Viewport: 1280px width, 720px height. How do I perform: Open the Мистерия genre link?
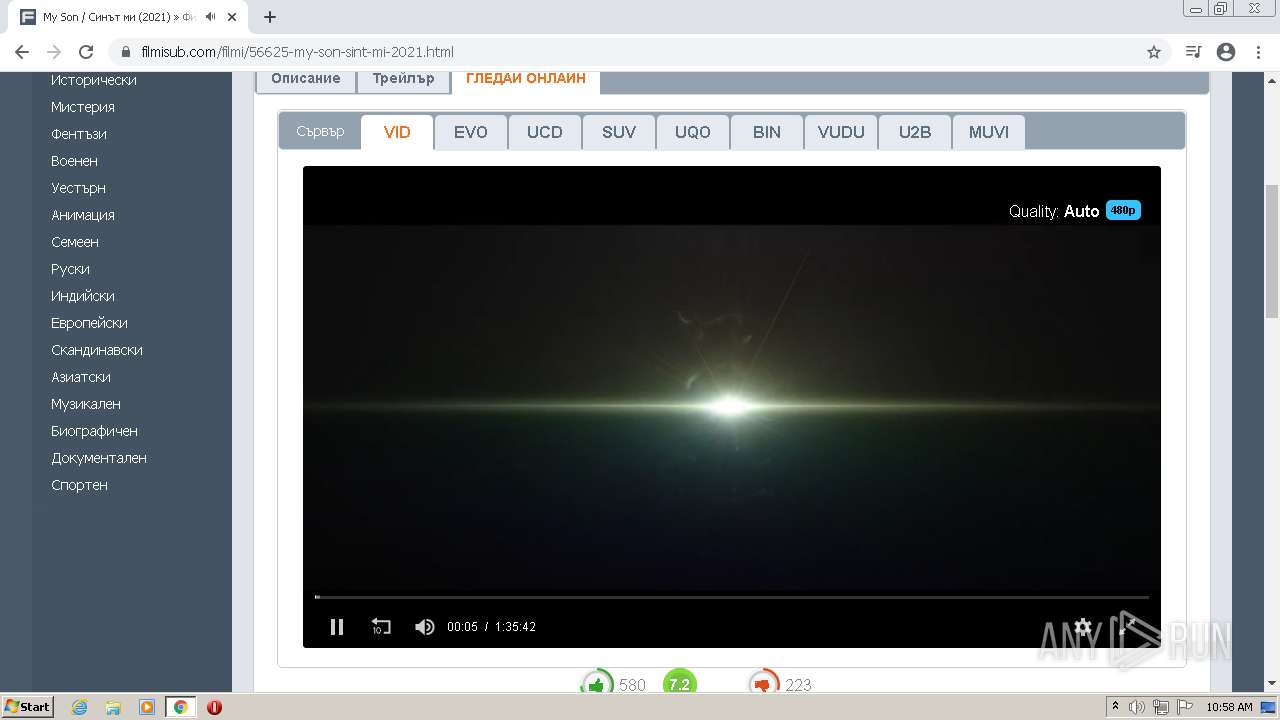(83, 107)
